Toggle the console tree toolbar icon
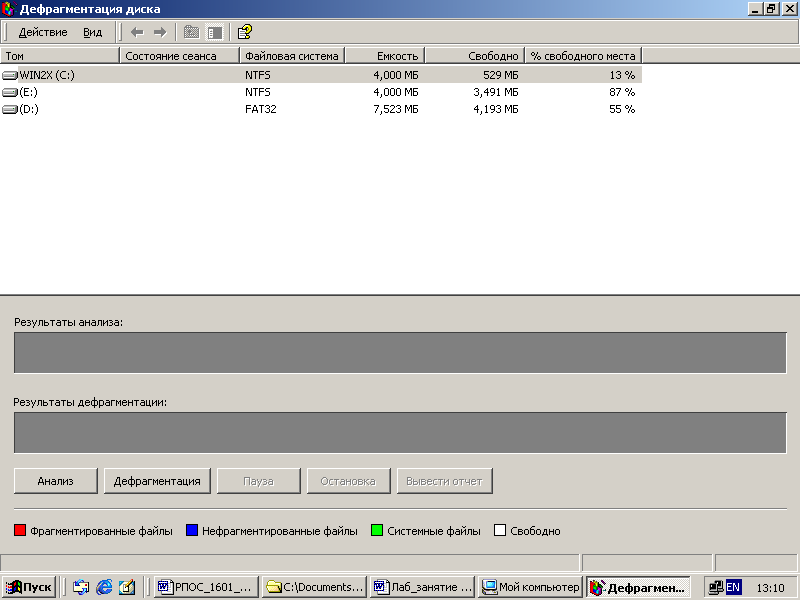The image size is (800, 600). click(215, 32)
